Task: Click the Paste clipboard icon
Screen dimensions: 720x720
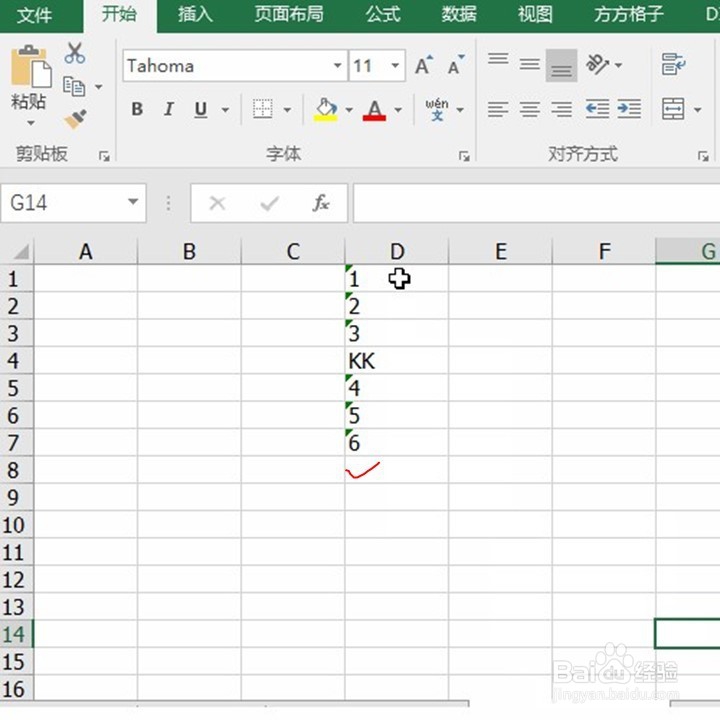Action: [30, 66]
